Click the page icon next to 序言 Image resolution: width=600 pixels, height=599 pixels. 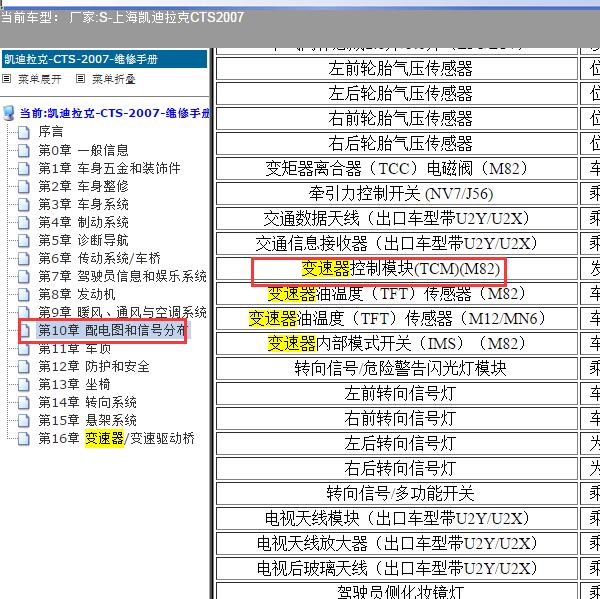pyautogui.click(x=24, y=132)
